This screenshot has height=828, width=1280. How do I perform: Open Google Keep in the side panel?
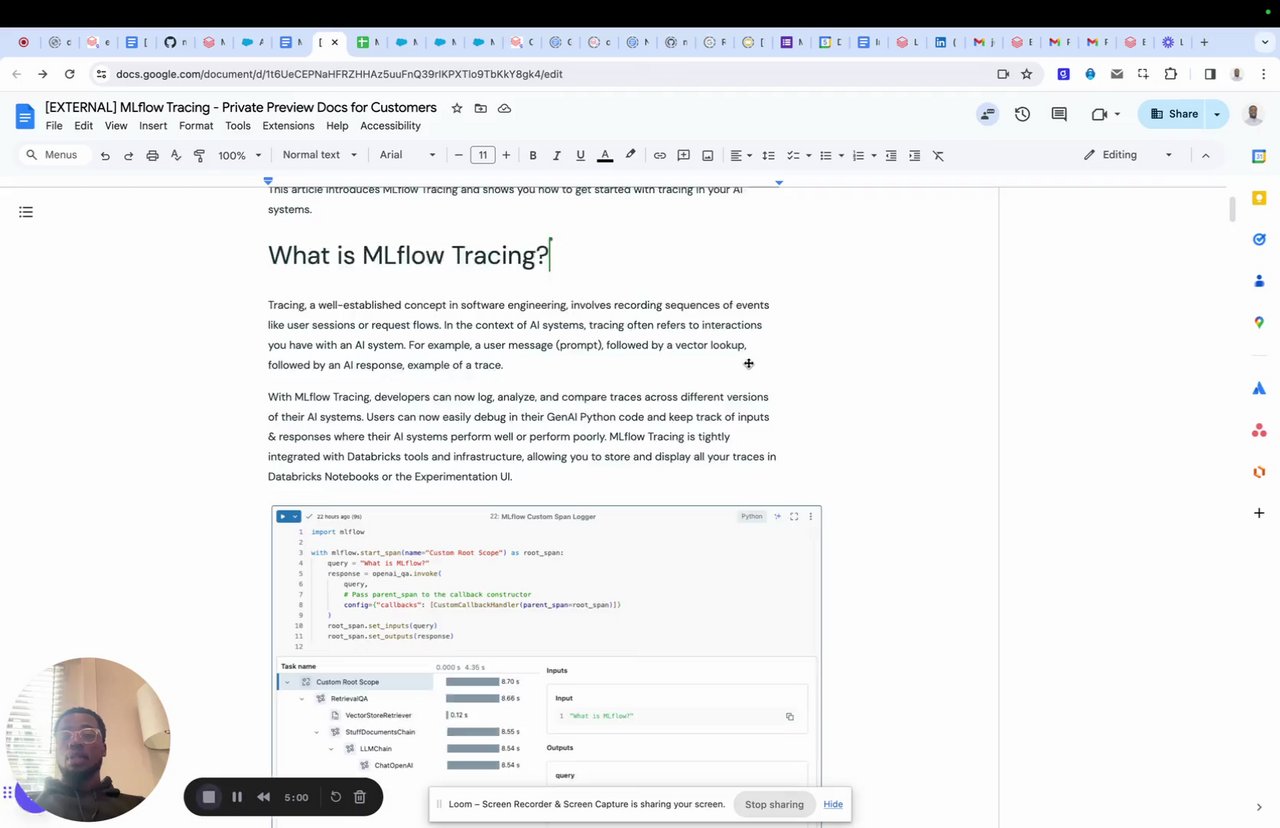pyautogui.click(x=1259, y=198)
